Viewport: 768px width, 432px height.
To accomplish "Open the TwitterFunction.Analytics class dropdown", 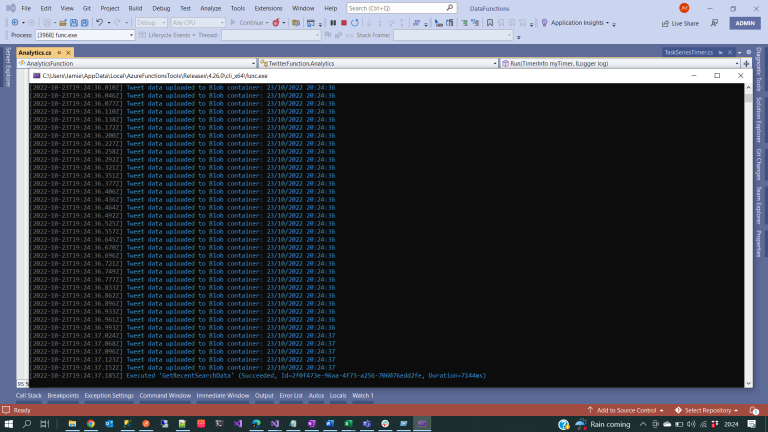I will tap(378, 63).
